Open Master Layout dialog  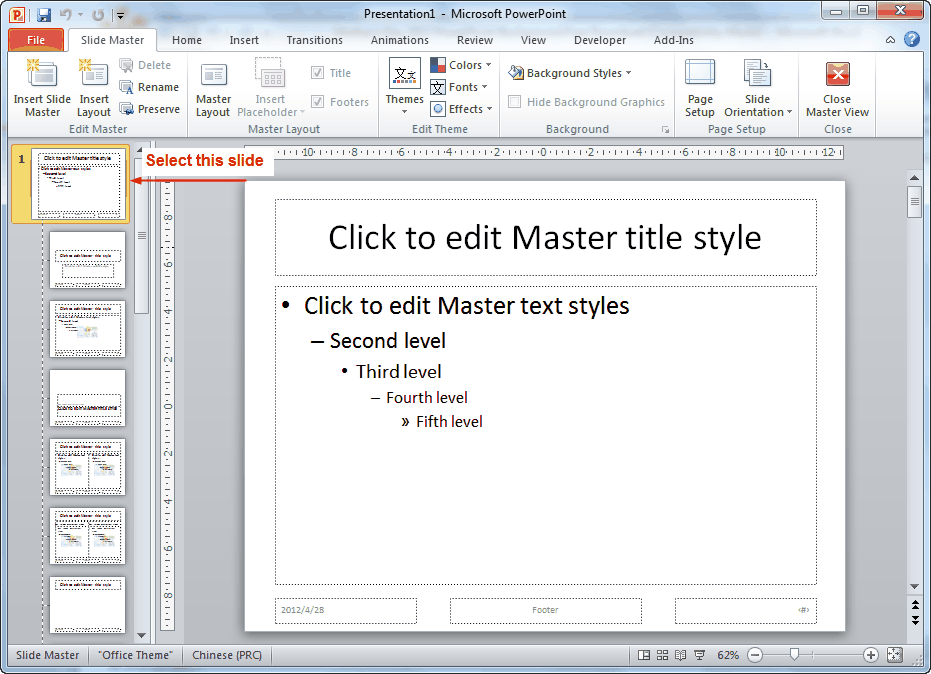coord(213,88)
